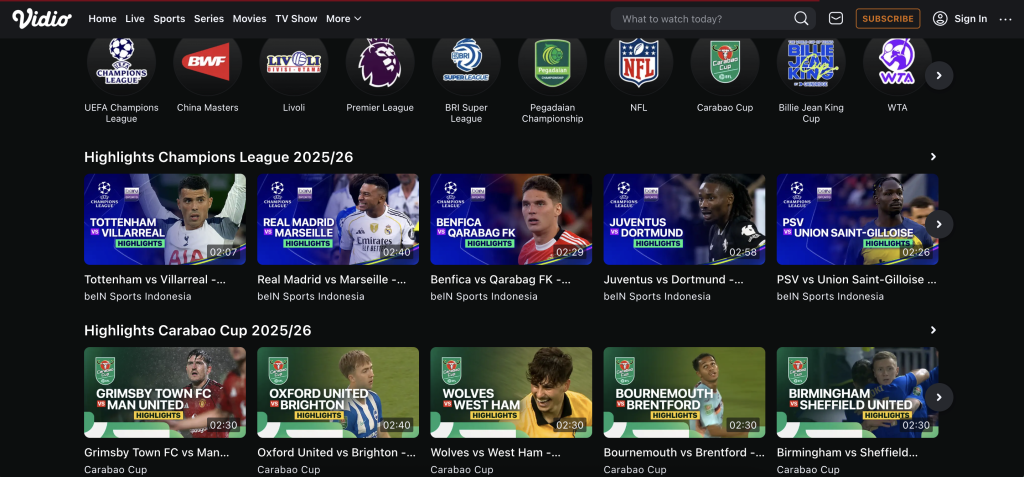
Task: Click beIN Sports Indonesia under Juventus video
Action: pos(657,297)
